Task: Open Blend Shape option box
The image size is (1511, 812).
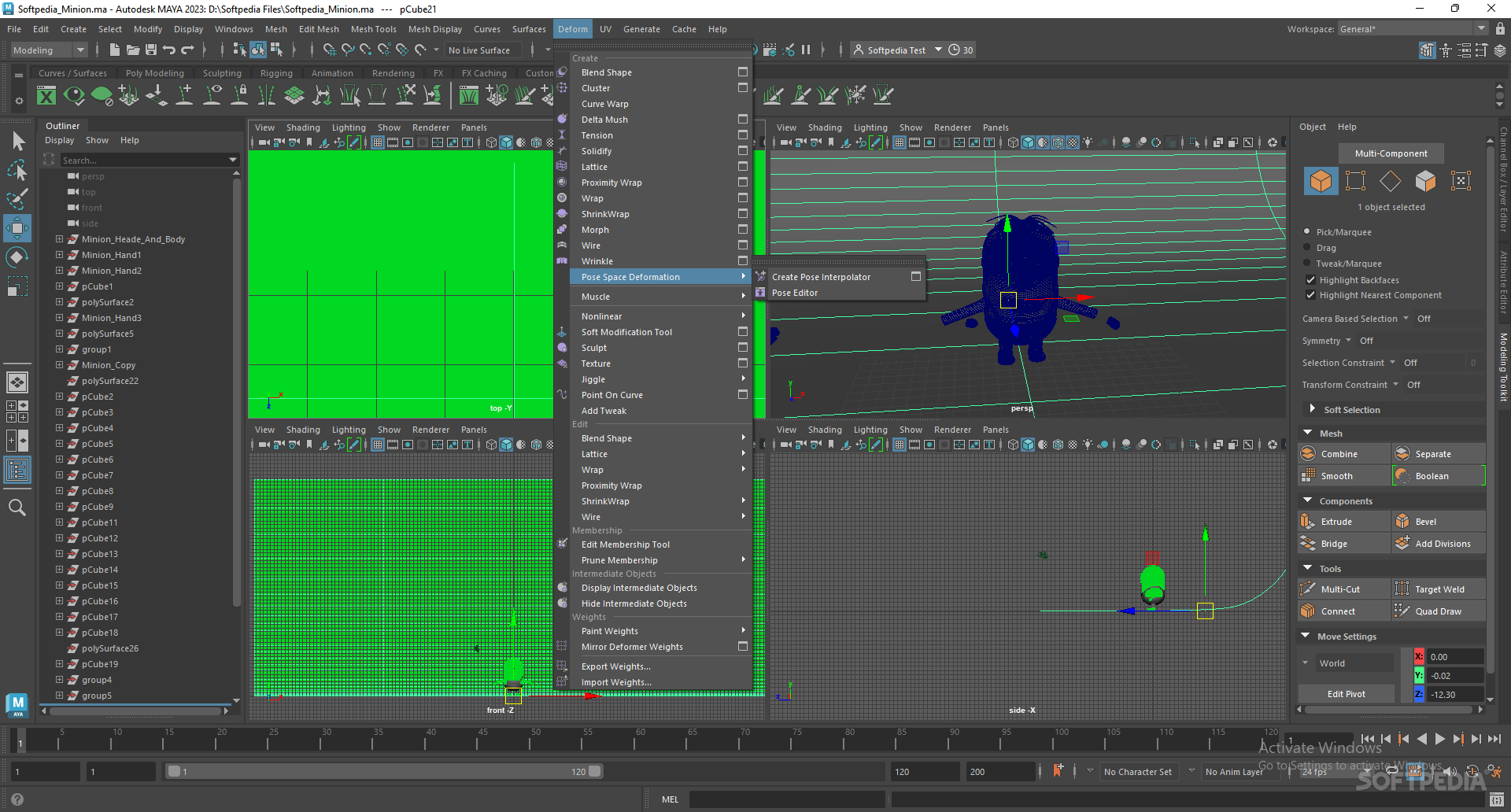Action: tap(742, 72)
